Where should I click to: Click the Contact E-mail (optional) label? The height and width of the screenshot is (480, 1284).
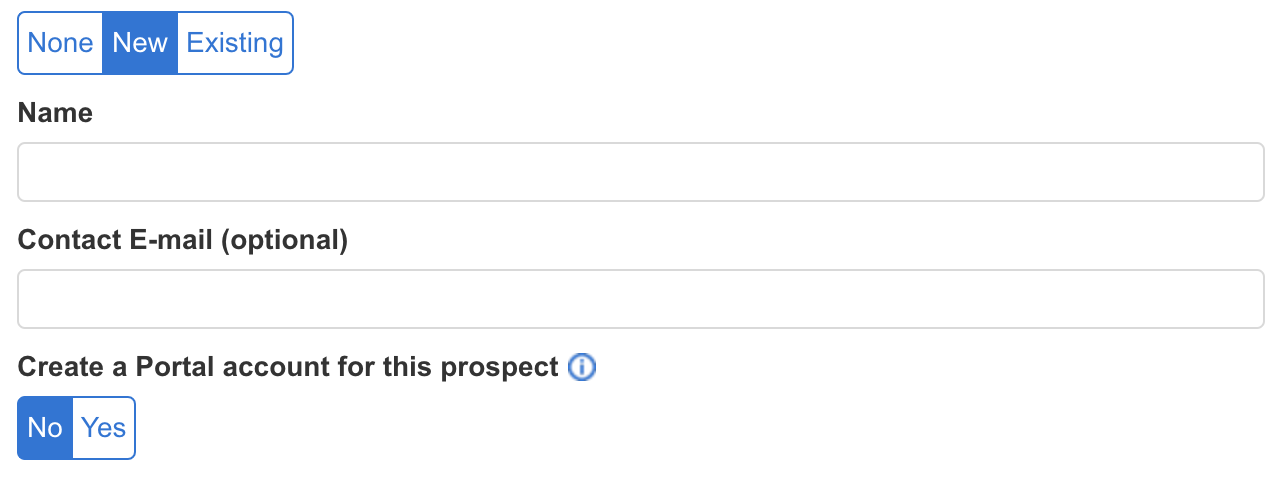coord(183,240)
